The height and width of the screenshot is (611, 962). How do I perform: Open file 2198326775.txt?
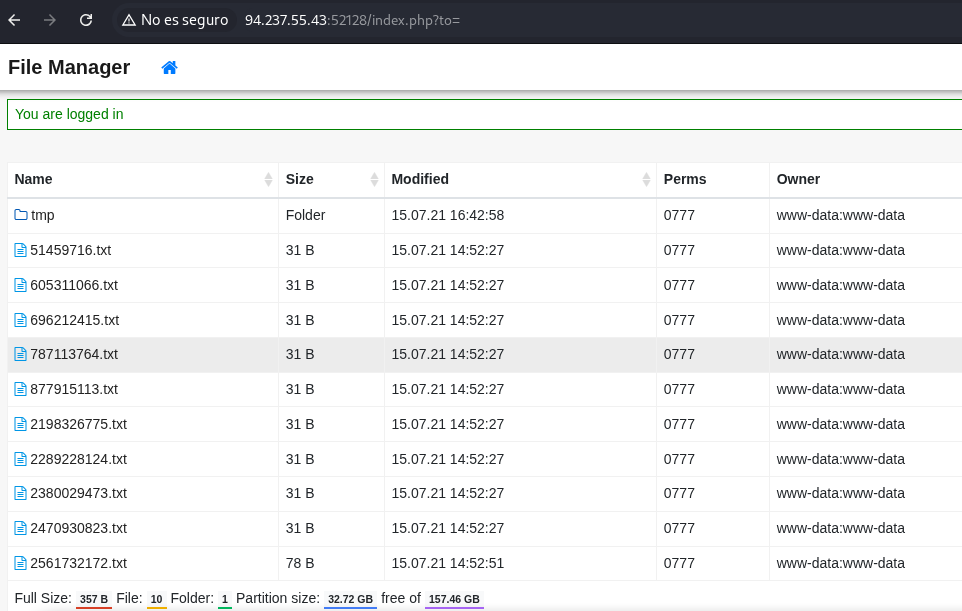pyautogui.click(x=78, y=424)
